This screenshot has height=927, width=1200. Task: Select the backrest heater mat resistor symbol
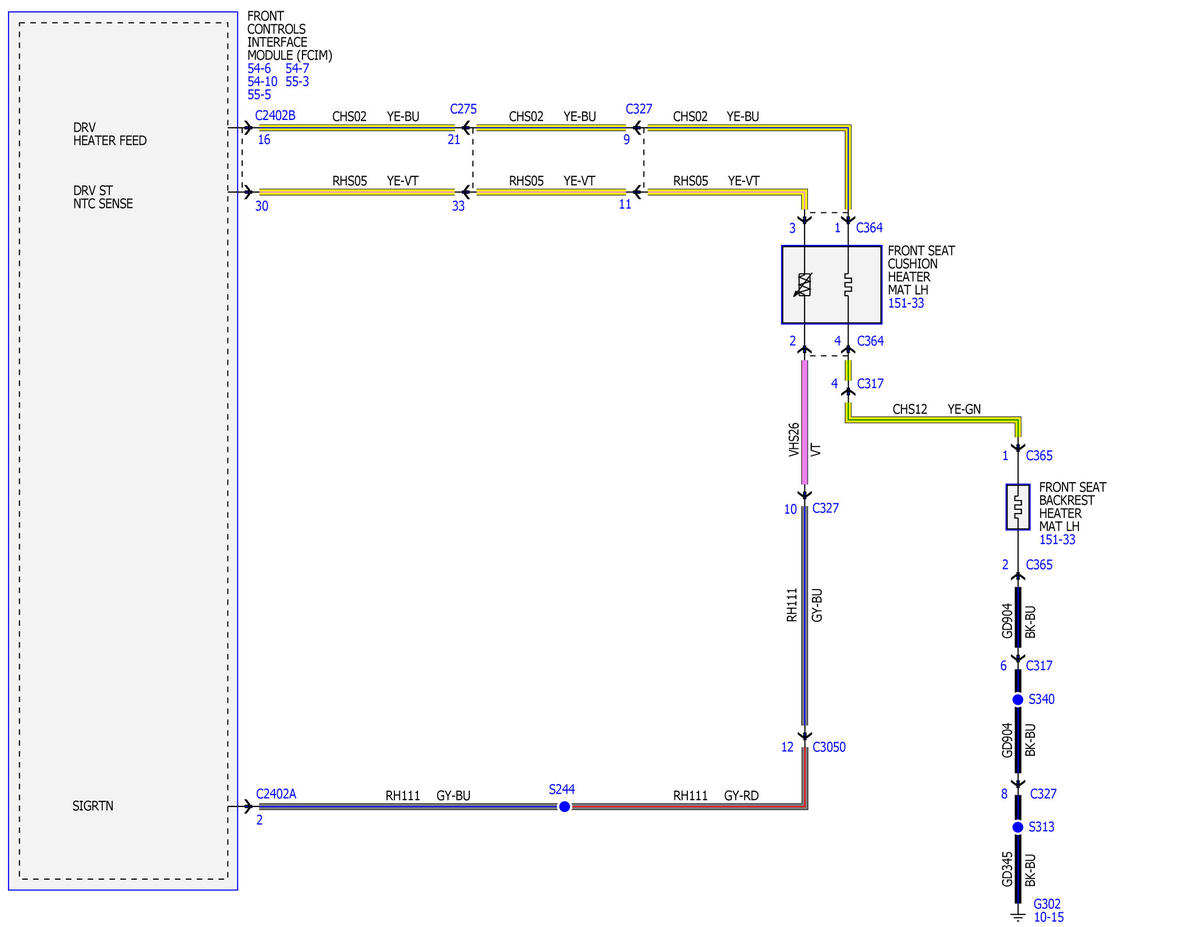point(1017,507)
